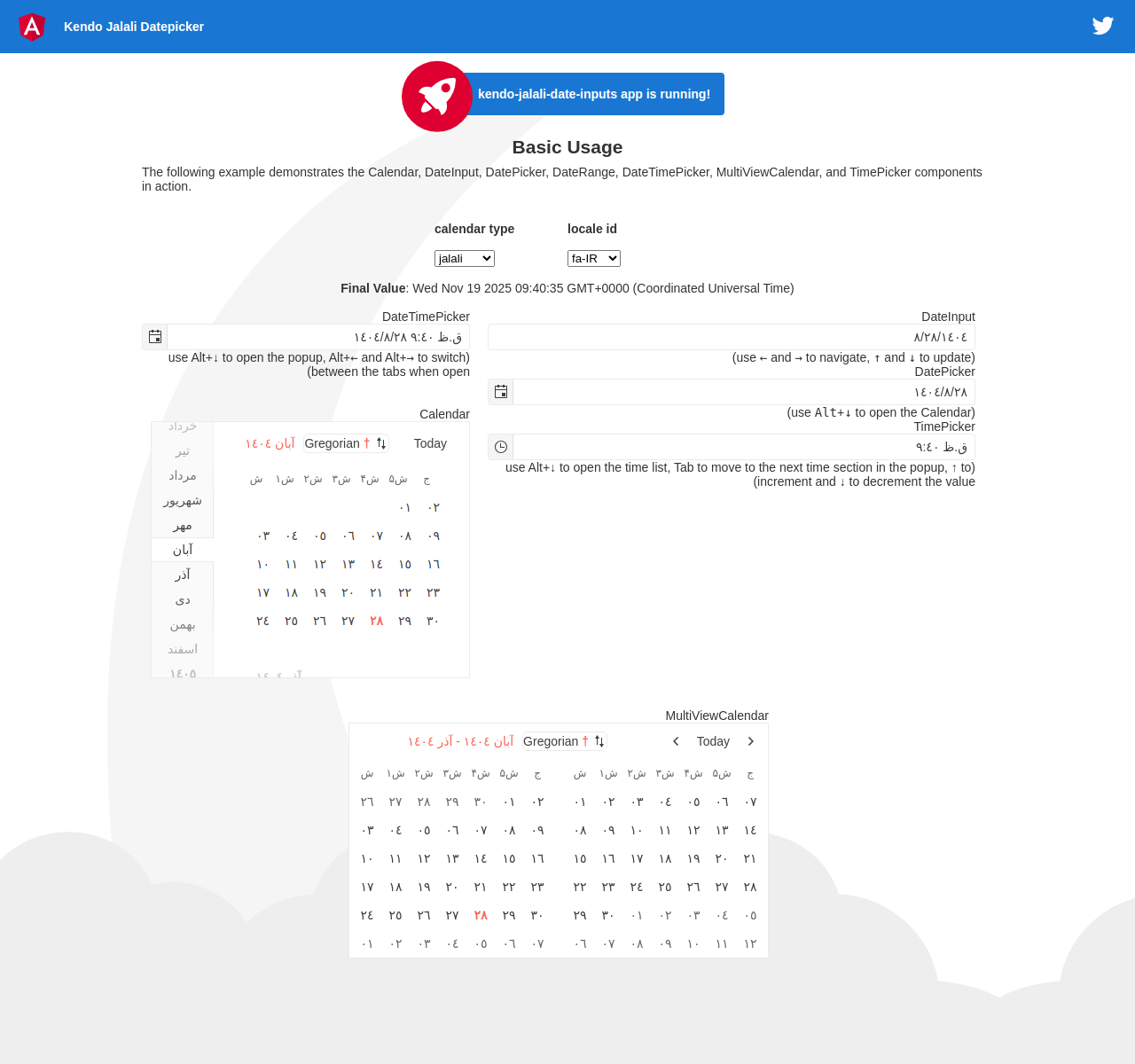Focus the TimePicker field showing ٩:٤٠
This screenshot has height=1064, width=1135.
[744, 447]
